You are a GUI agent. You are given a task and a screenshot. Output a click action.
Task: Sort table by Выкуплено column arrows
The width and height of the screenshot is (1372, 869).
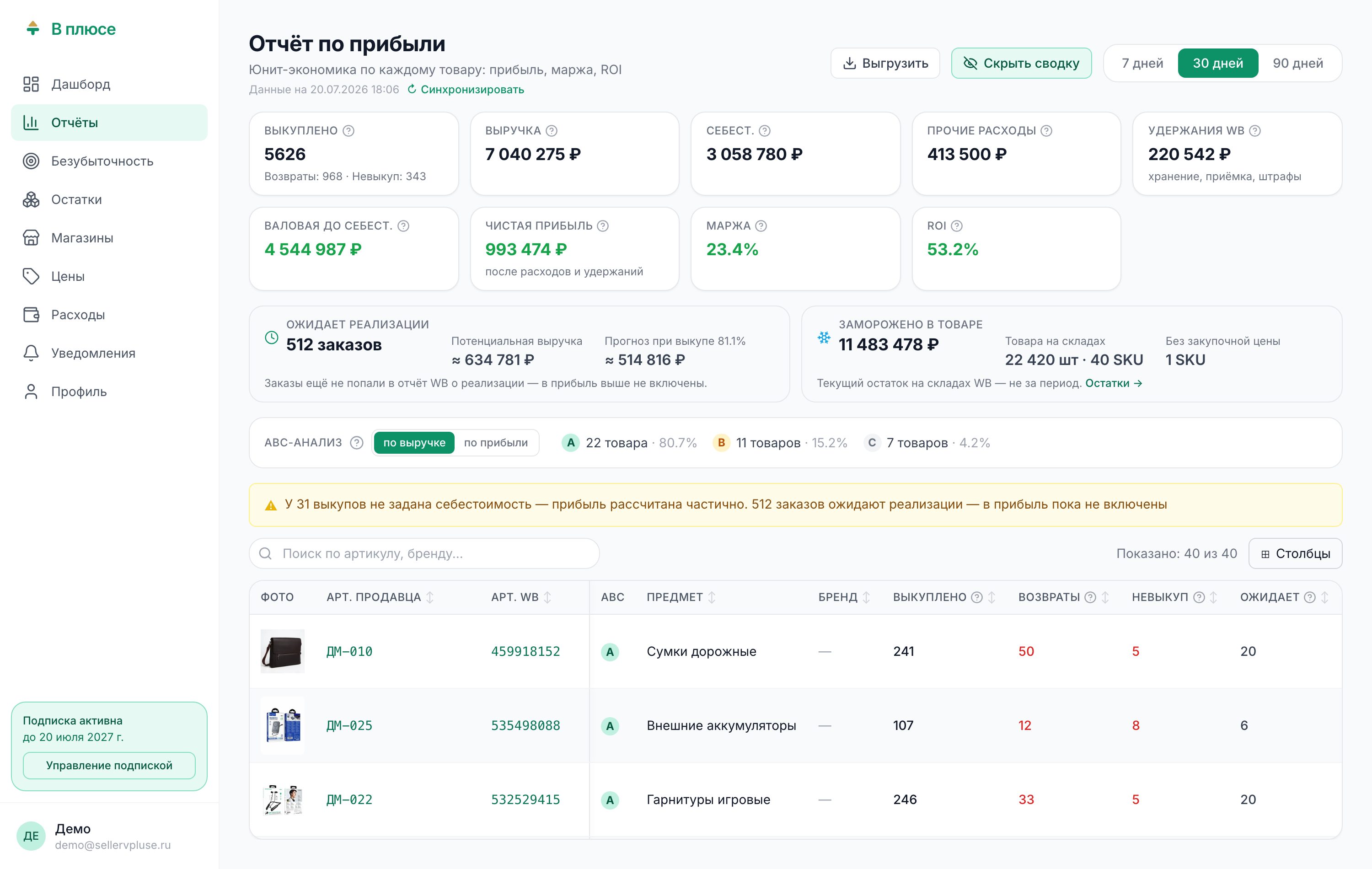coord(992,597)
